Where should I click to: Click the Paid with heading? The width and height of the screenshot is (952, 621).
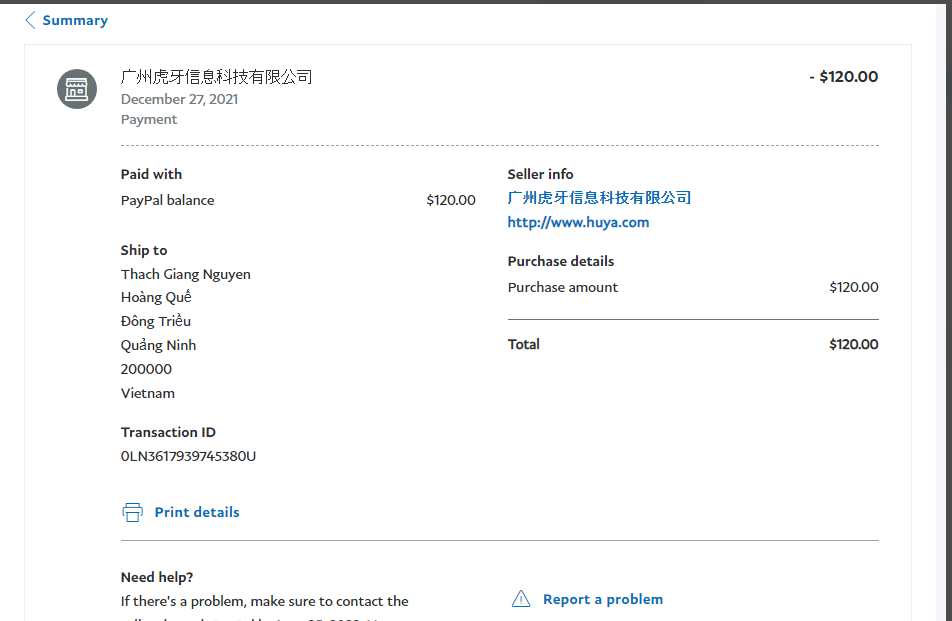[x=151, y=174]
